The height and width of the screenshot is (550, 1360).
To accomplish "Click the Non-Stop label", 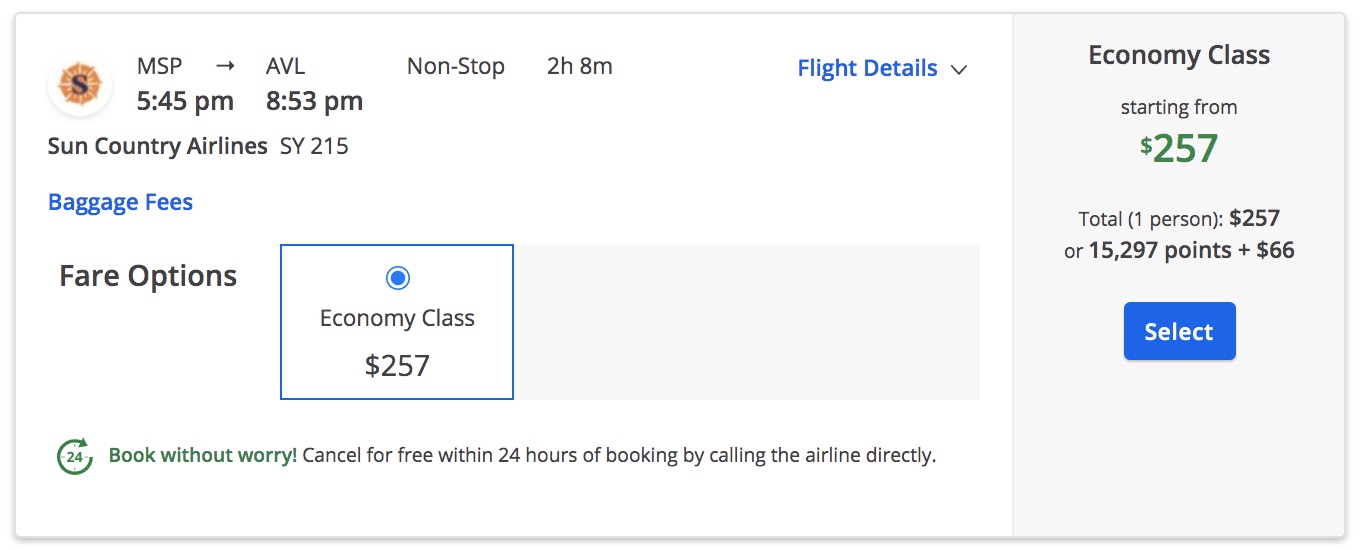I will click(456, 67).
